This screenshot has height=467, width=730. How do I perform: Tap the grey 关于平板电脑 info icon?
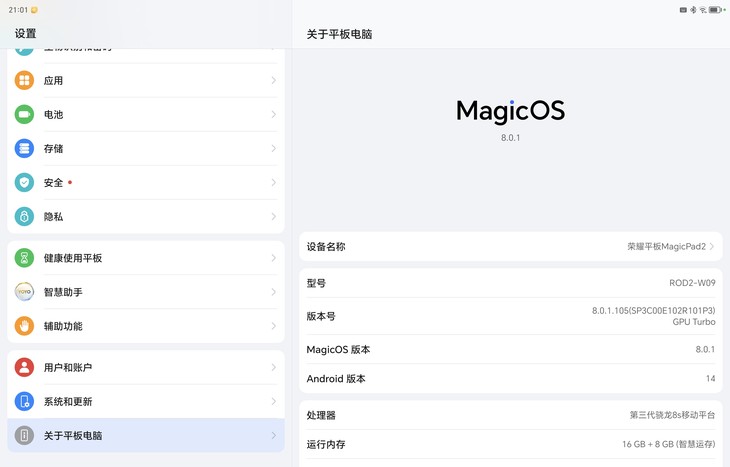[24, 435]
